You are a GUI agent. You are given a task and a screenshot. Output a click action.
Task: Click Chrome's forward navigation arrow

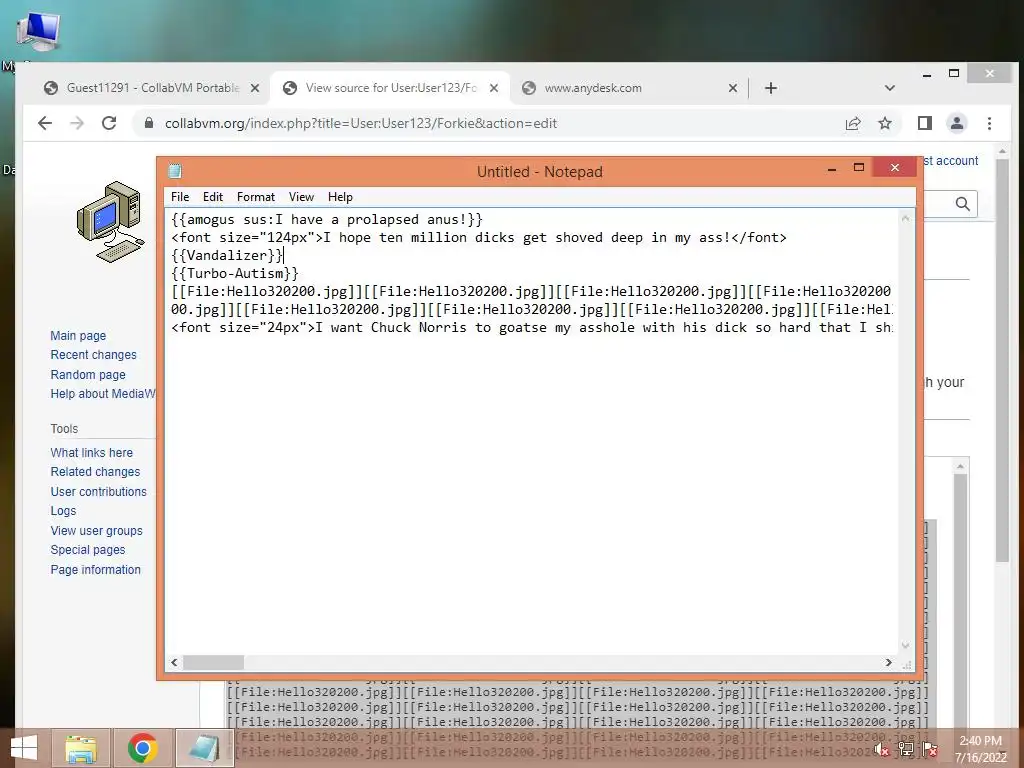[x=77, y=123]
